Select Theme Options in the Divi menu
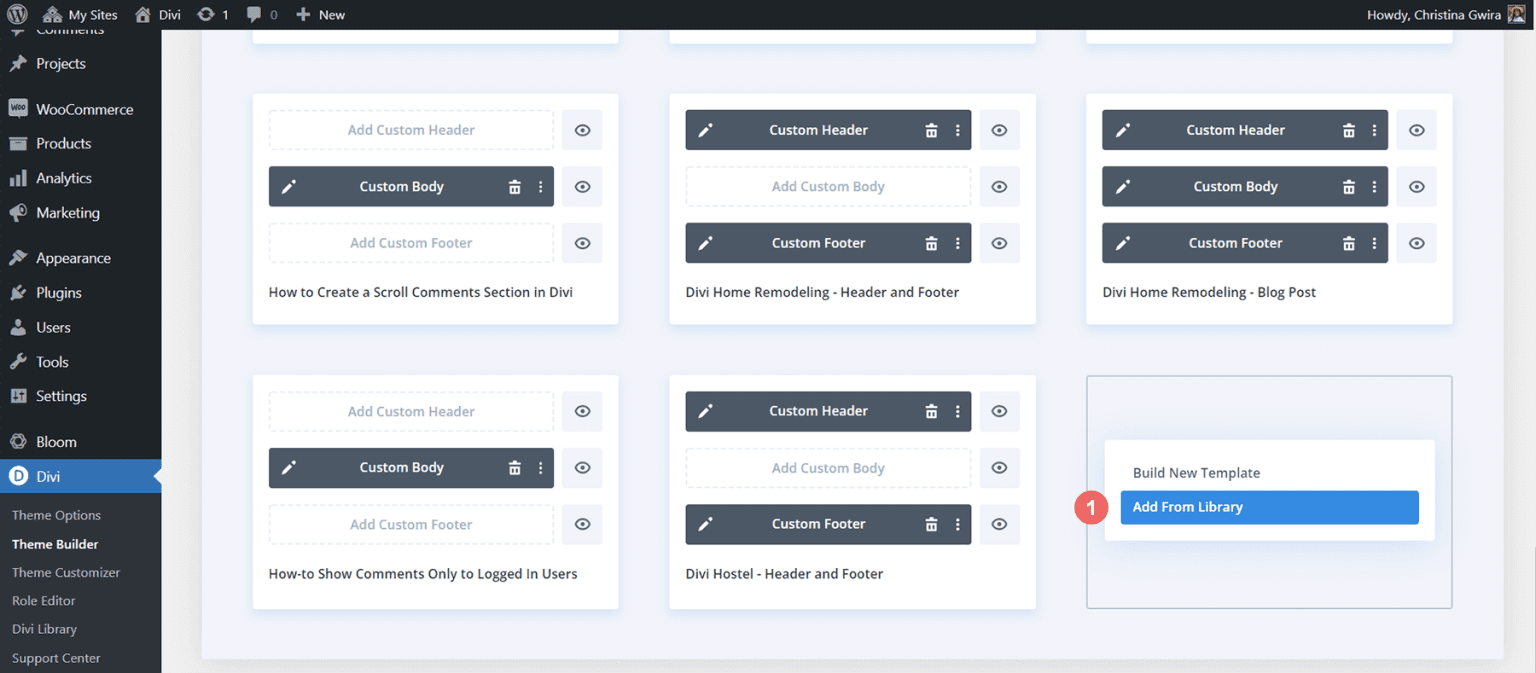The image size is (1536, 673). pyautogui.click(x=56, y=515)
